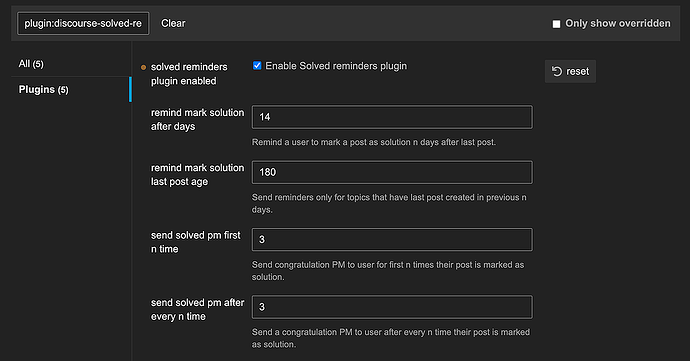The width and height of the screenshot is (690, 361).
Task: Tick the Only show overridden checkbox
Action: point(556,24)
